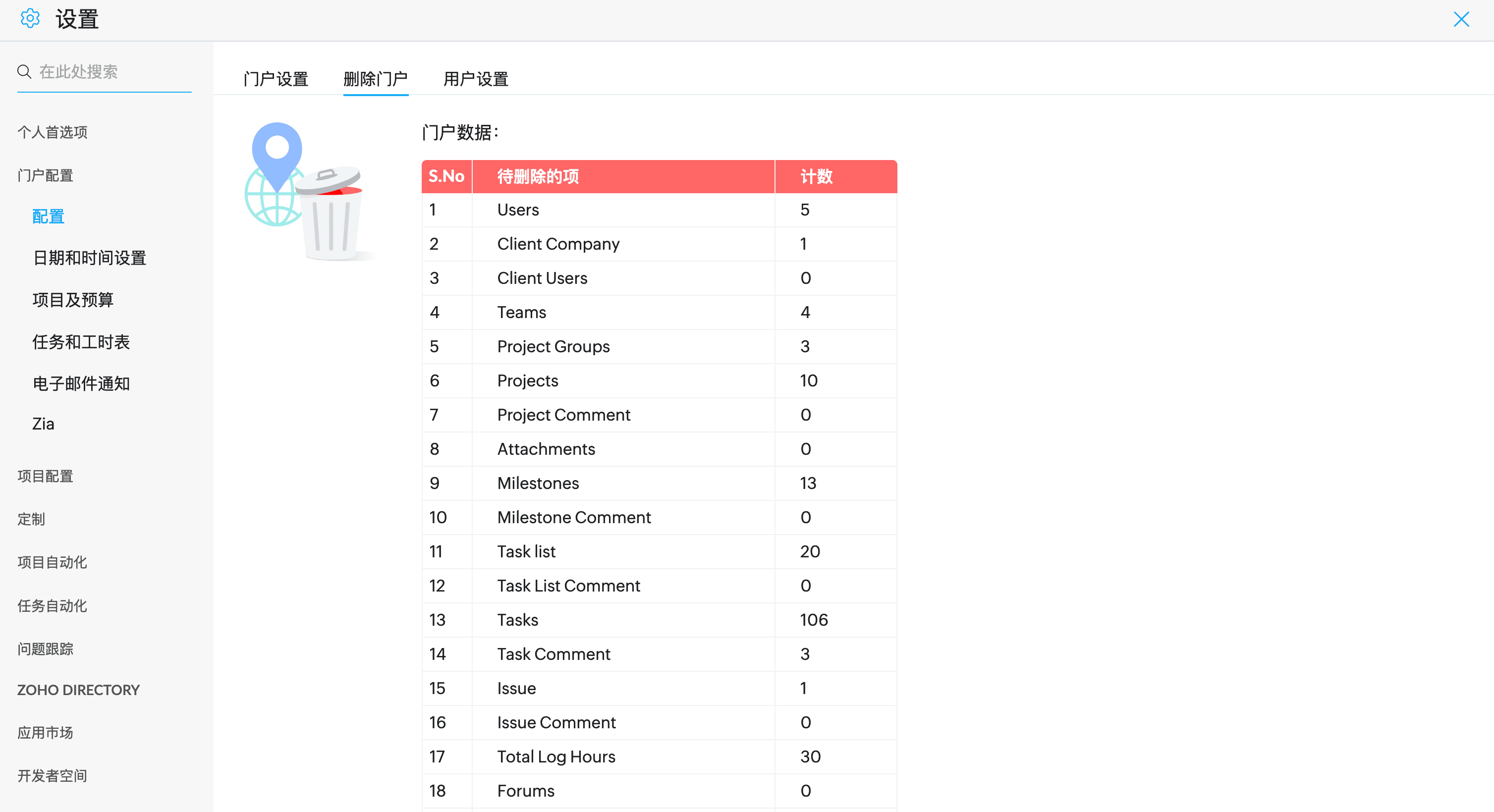The image size is (1494, 812).
Task: Open the 用户设置 tab
Action: pos(476,79)
